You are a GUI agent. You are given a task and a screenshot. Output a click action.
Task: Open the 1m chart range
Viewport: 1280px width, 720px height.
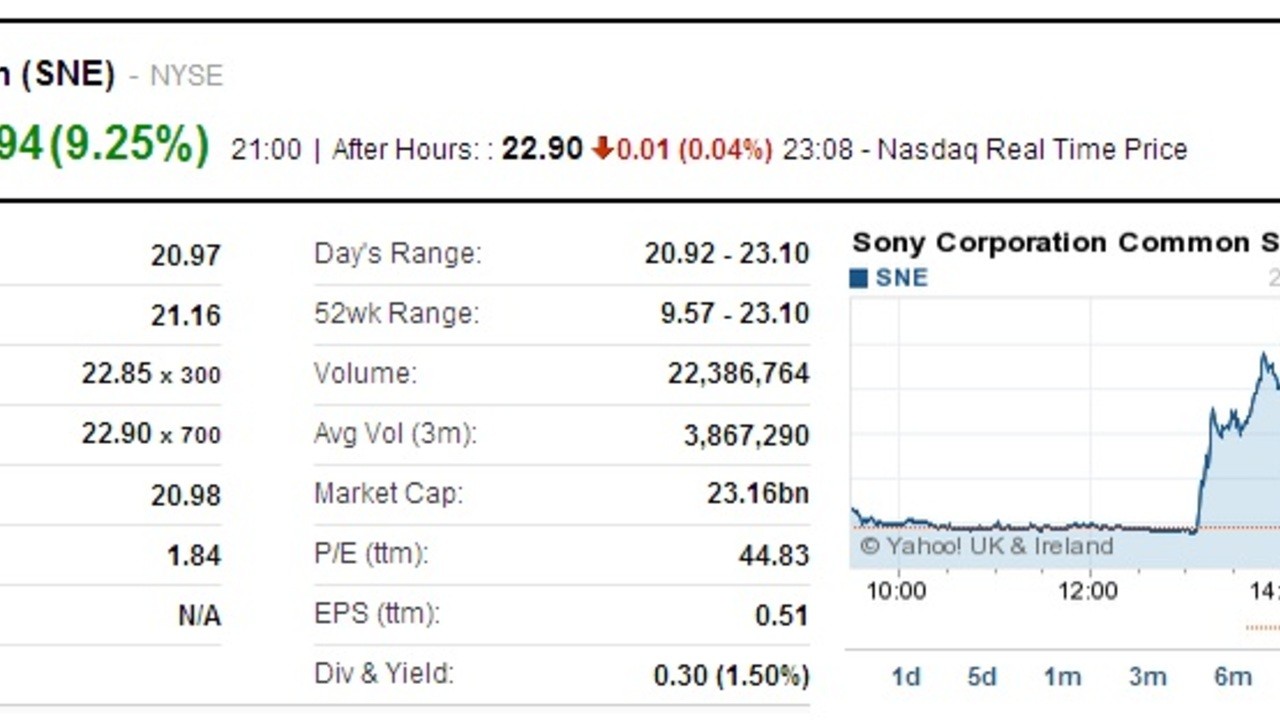[1062, 677]
